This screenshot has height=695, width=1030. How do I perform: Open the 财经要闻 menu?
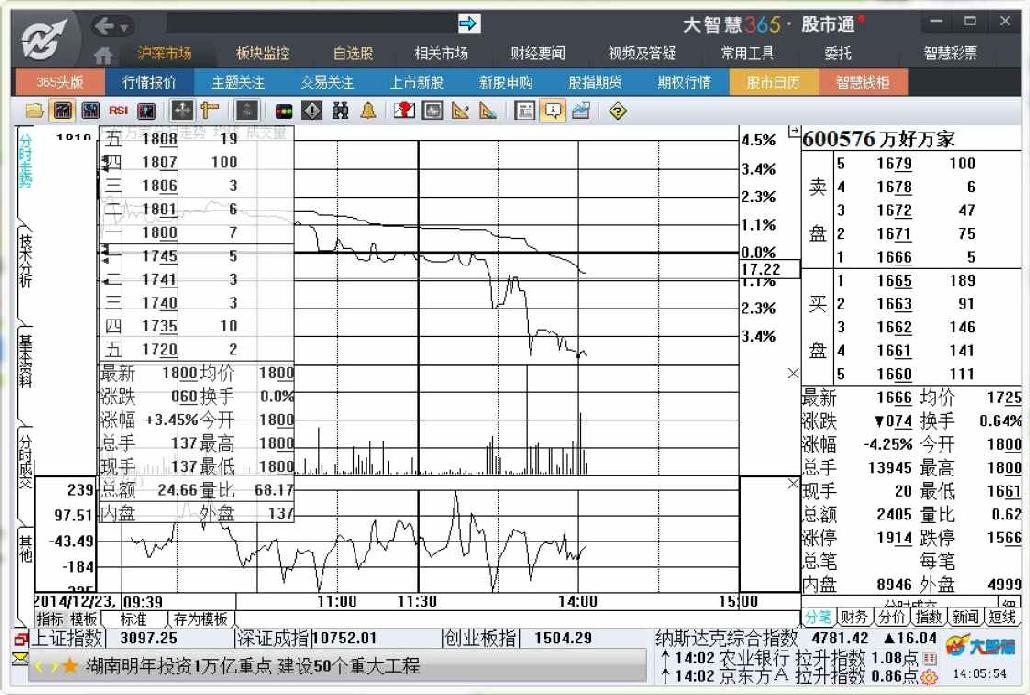tap(538, 53)
